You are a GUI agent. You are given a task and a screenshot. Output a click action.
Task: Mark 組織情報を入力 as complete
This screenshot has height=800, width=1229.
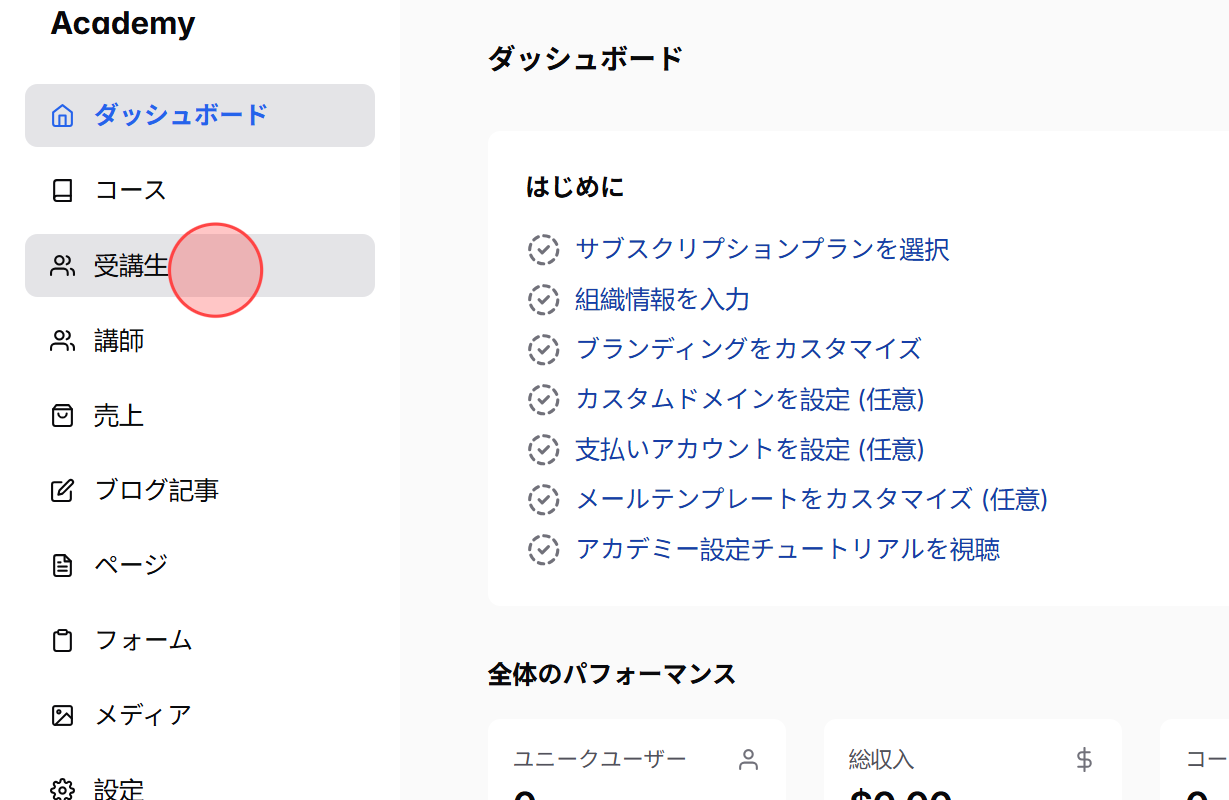tap(543, 300)
